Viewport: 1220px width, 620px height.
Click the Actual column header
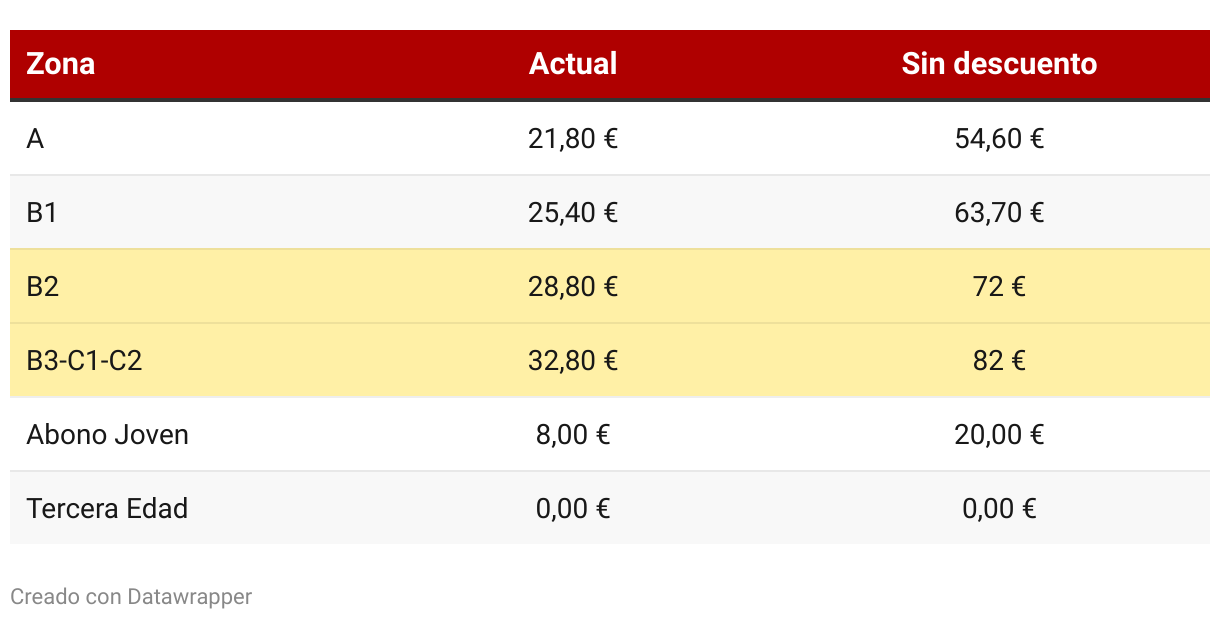point(573,64)
